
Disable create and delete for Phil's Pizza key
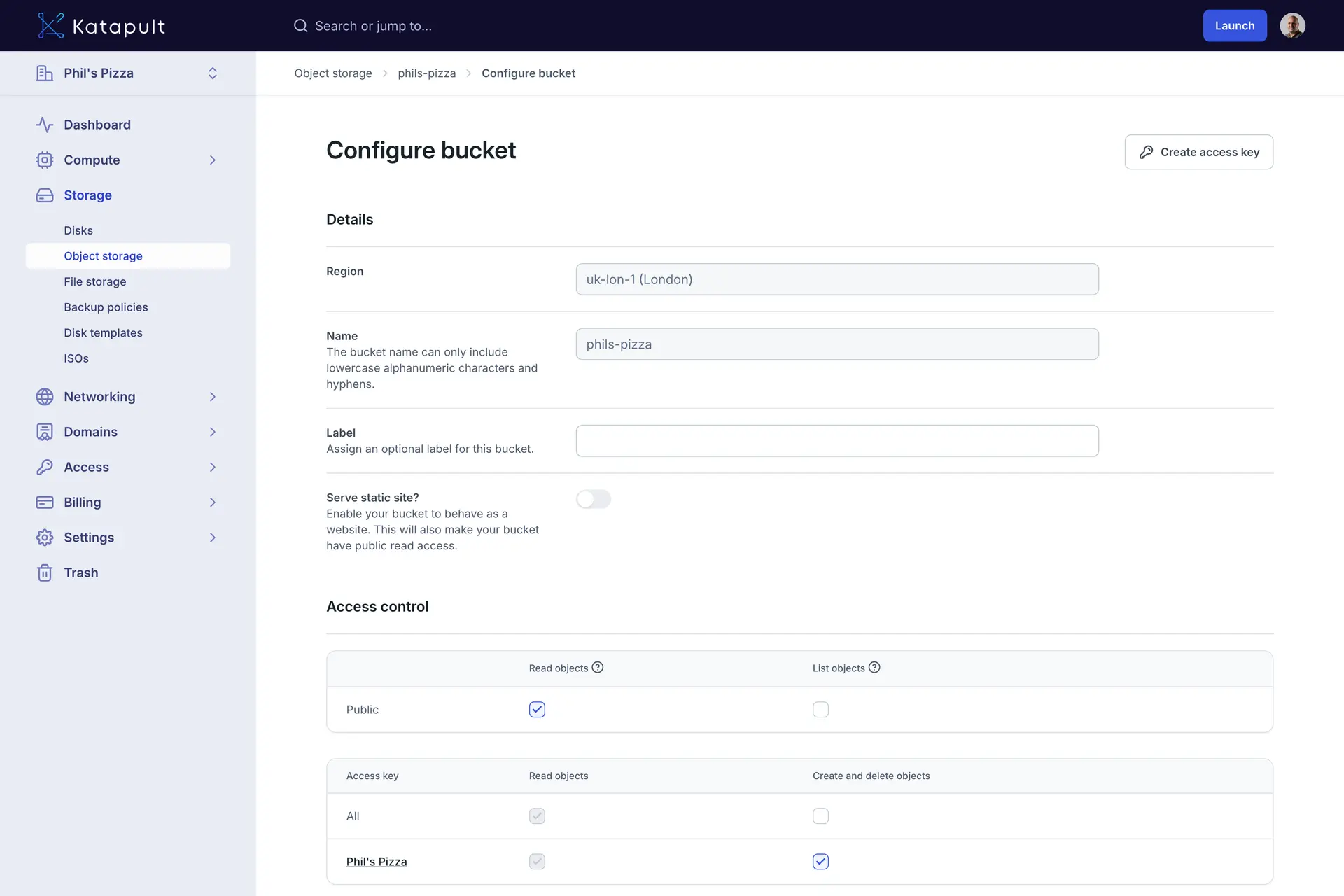[820, 862]
